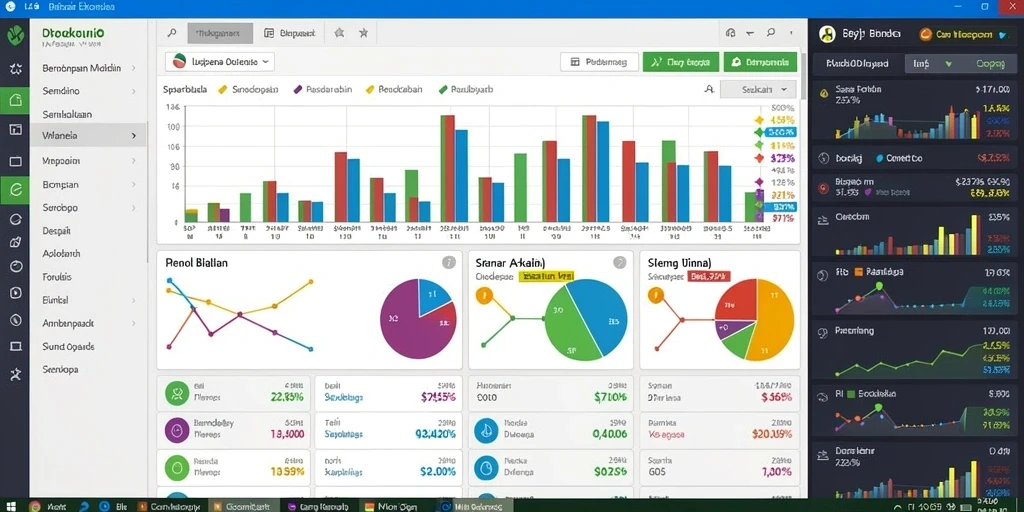Click the white Pudamang button
This screenshot has height=512, width=1024.
599,62
